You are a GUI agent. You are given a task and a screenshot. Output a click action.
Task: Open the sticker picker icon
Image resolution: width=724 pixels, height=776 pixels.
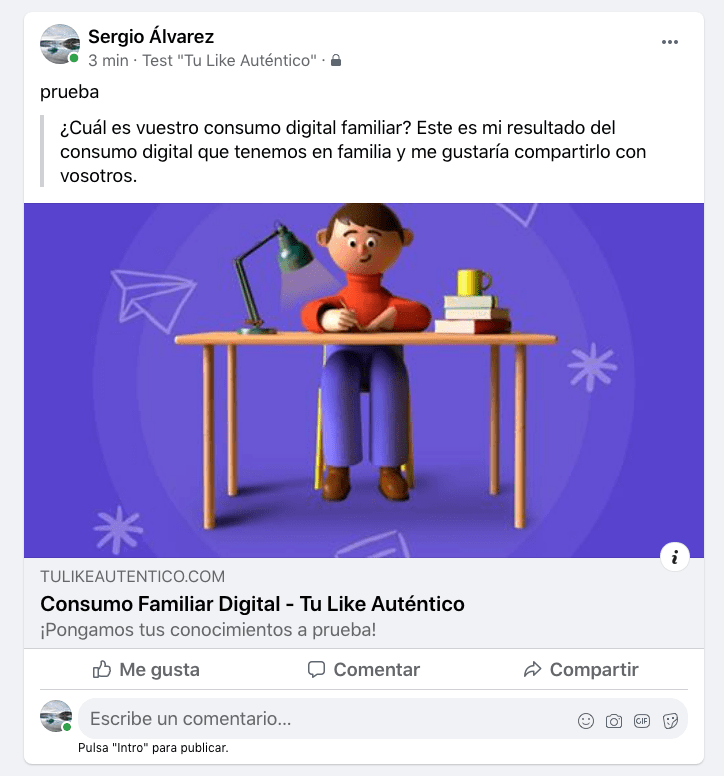pyautogui.click(x=670, y=721)
